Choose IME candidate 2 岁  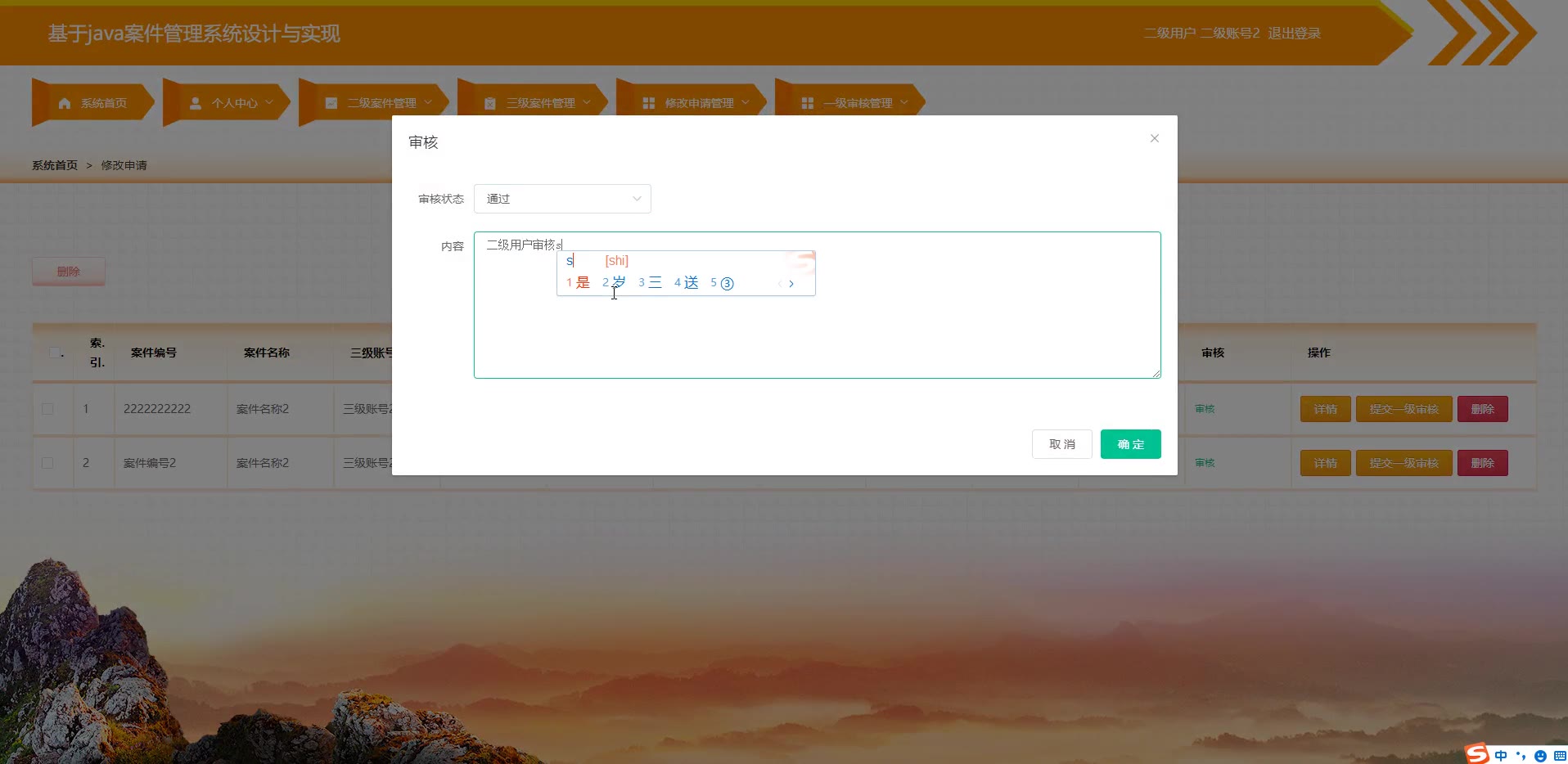[614, 282]
